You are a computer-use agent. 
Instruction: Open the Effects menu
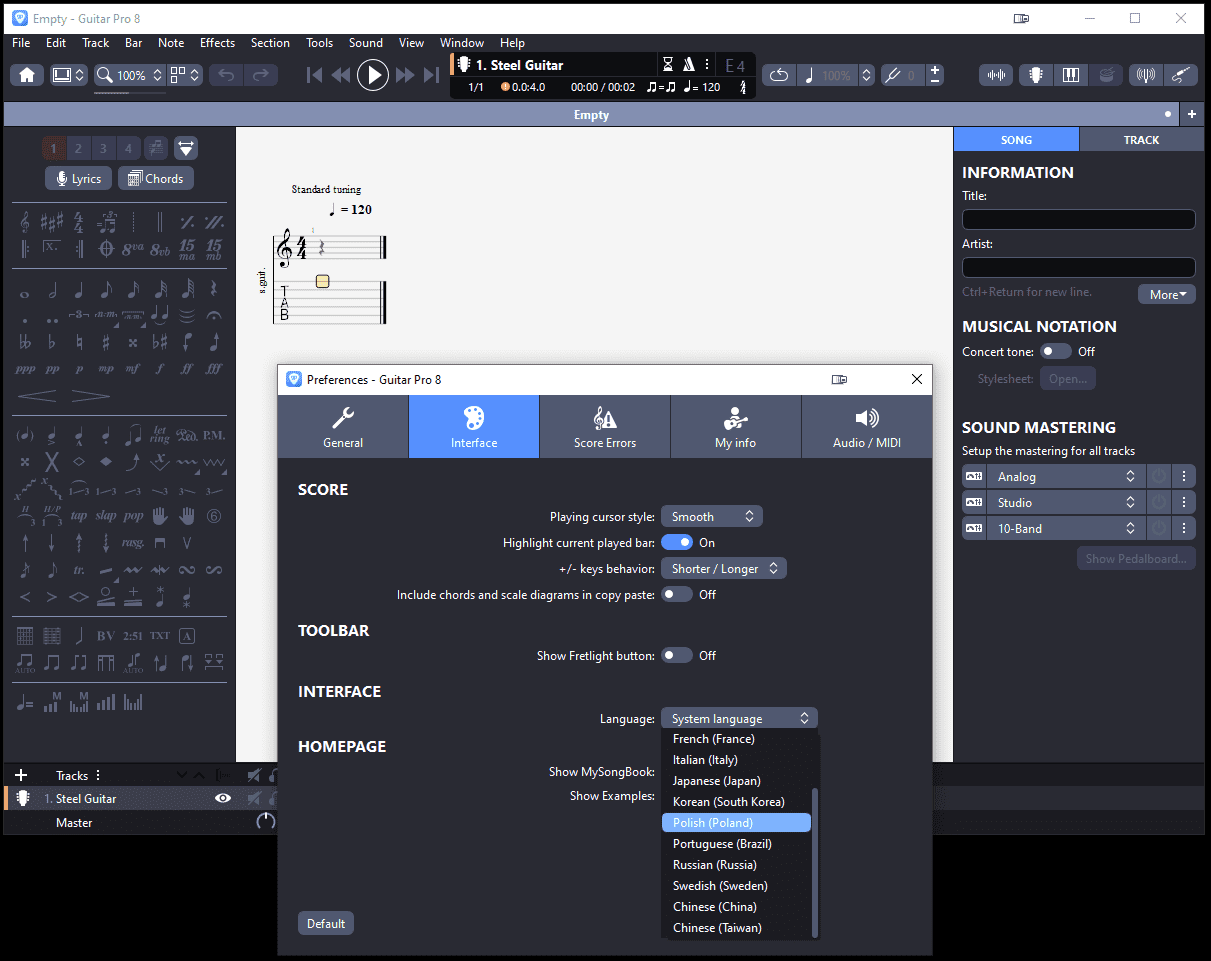217,43
